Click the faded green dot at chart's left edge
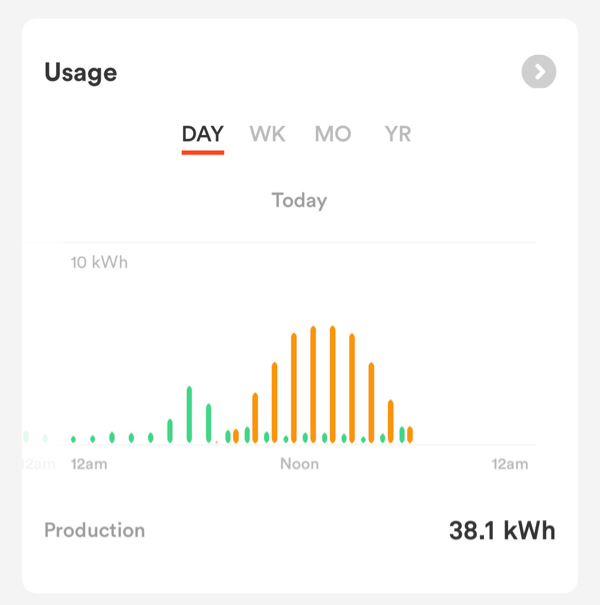The height and width of the screenshot is (605, 600). (x=26, y=437)
